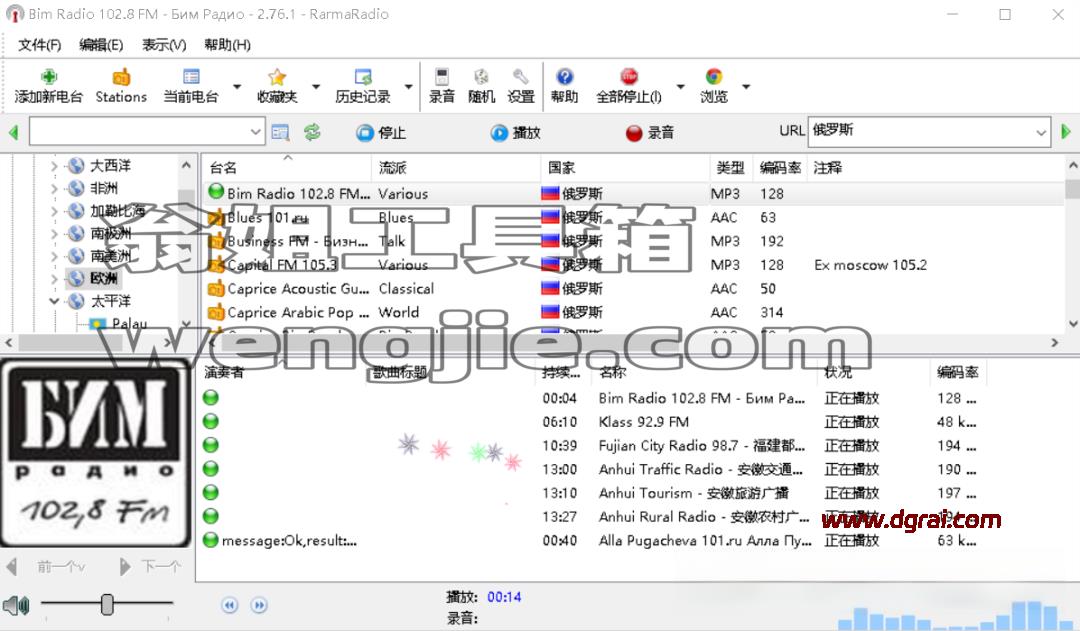This screenshot has height=631, width=1080.
Task: Click the 下一个 next station button
Action: pos(151,567)
